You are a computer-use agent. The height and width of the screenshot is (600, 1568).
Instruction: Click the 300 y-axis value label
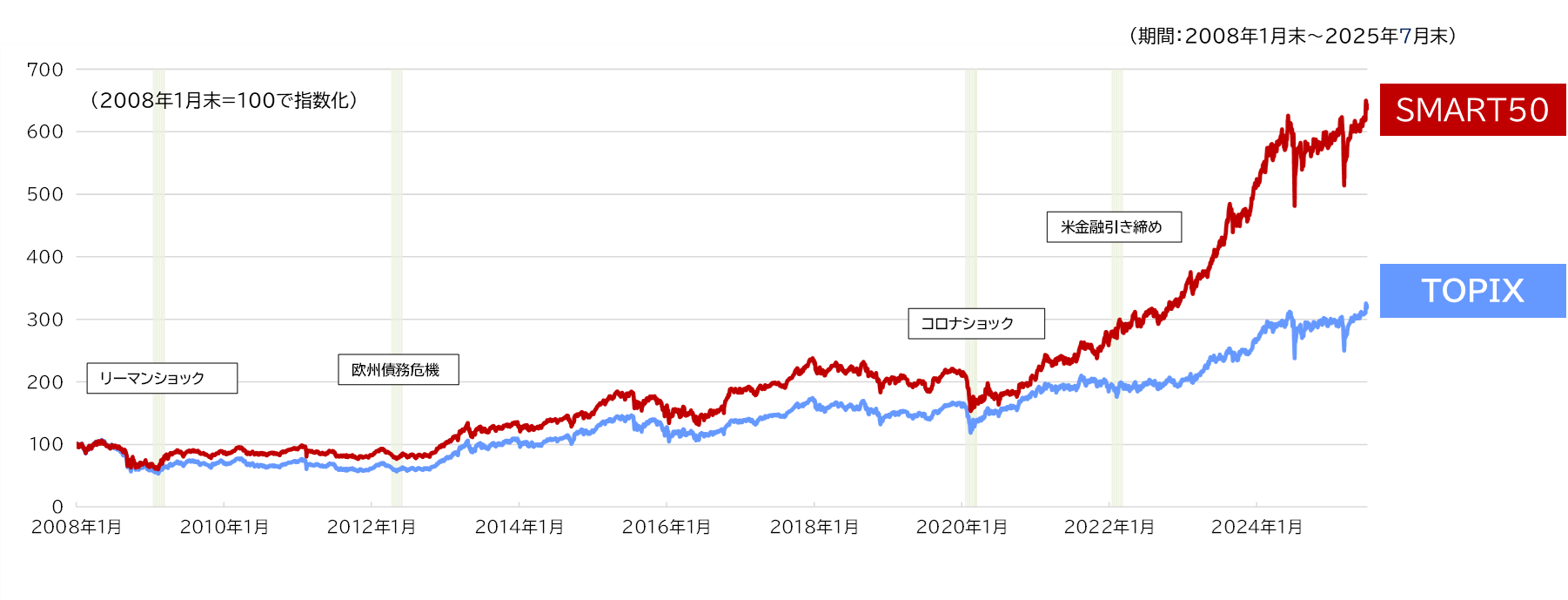(45, 320)
